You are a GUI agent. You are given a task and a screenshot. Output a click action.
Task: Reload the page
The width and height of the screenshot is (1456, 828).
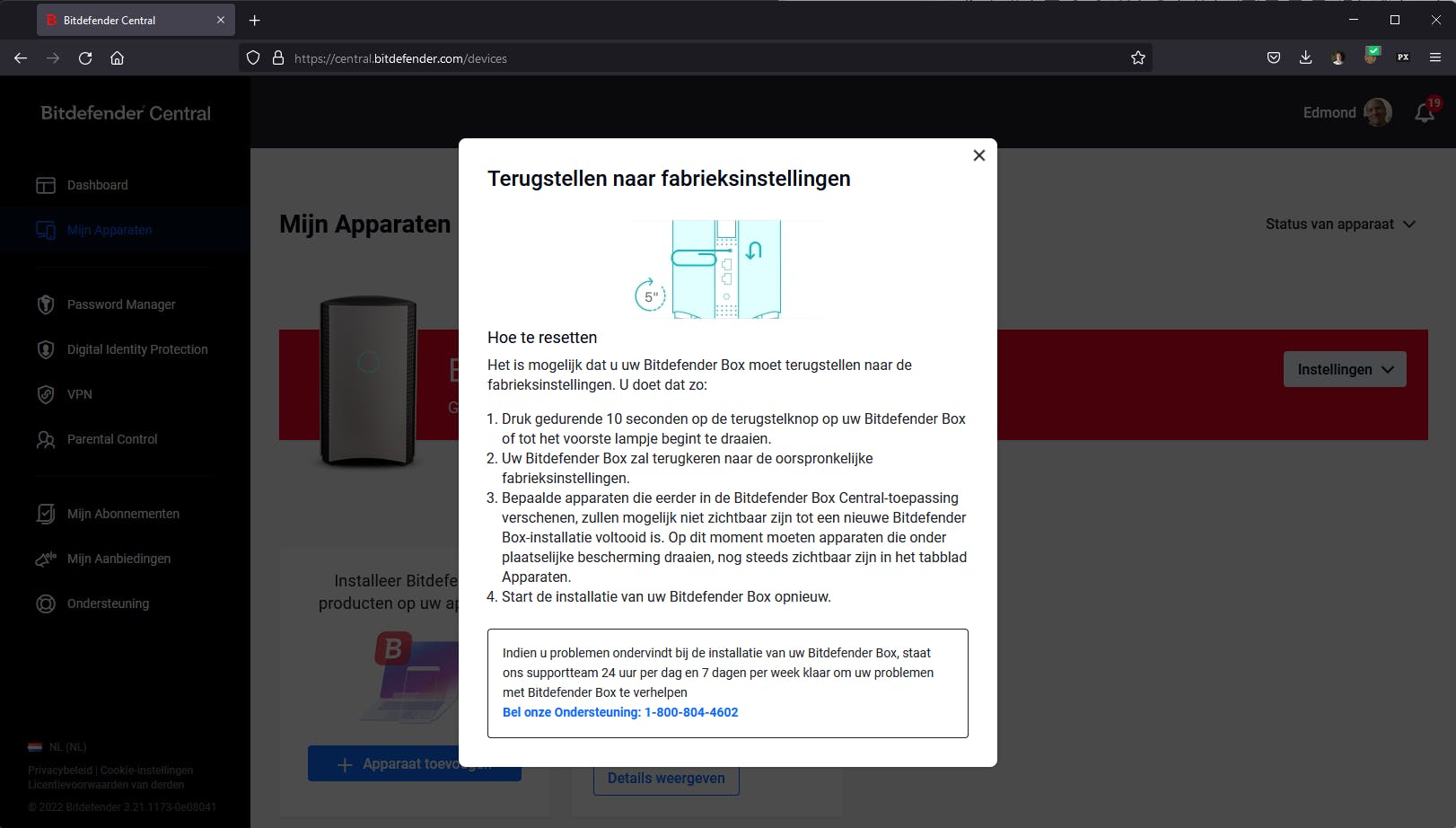(85, 58)
